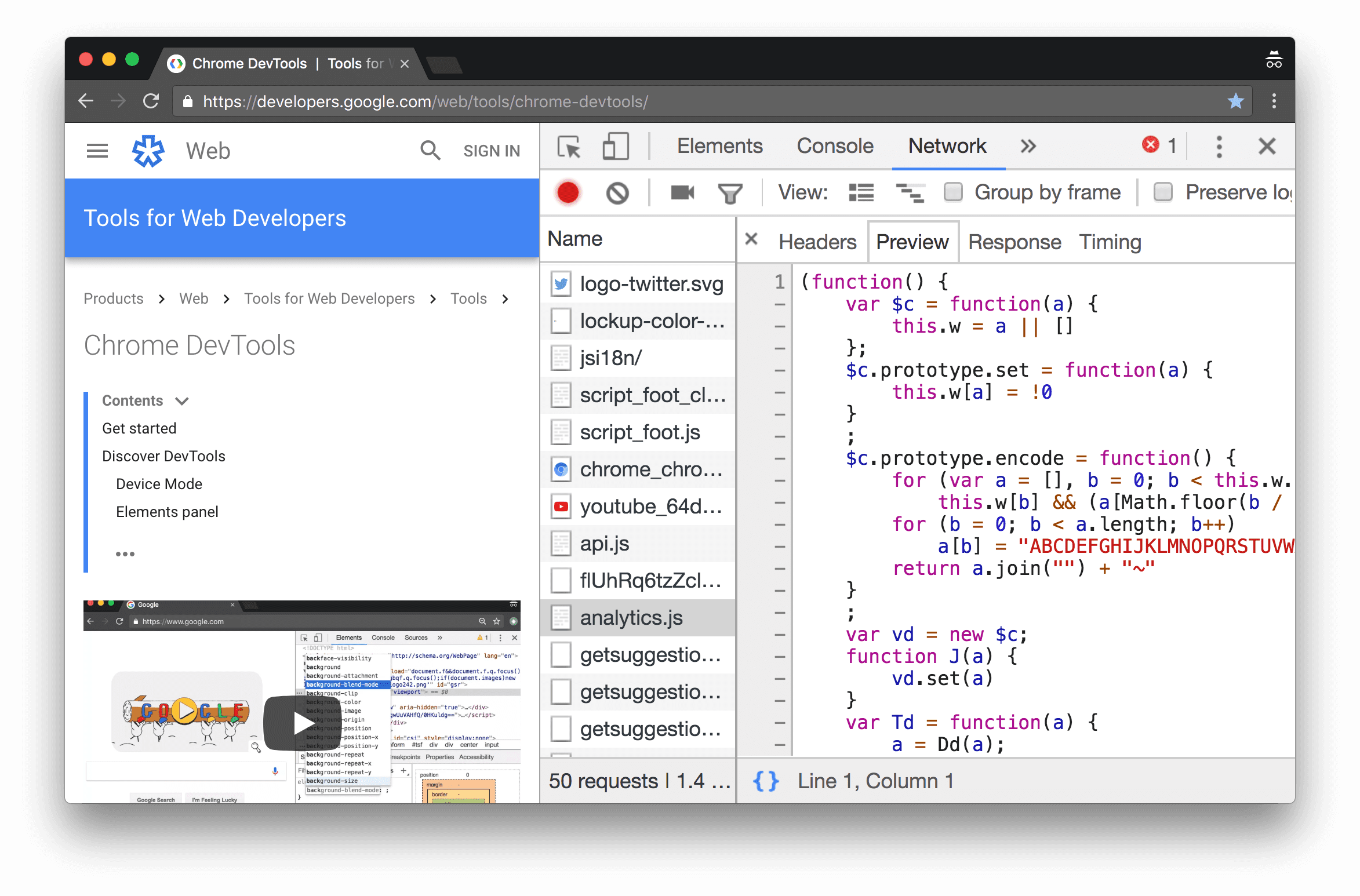Click the capture screenshots icon
This screenshot has width=1360, height=896.
coord(681,192)
